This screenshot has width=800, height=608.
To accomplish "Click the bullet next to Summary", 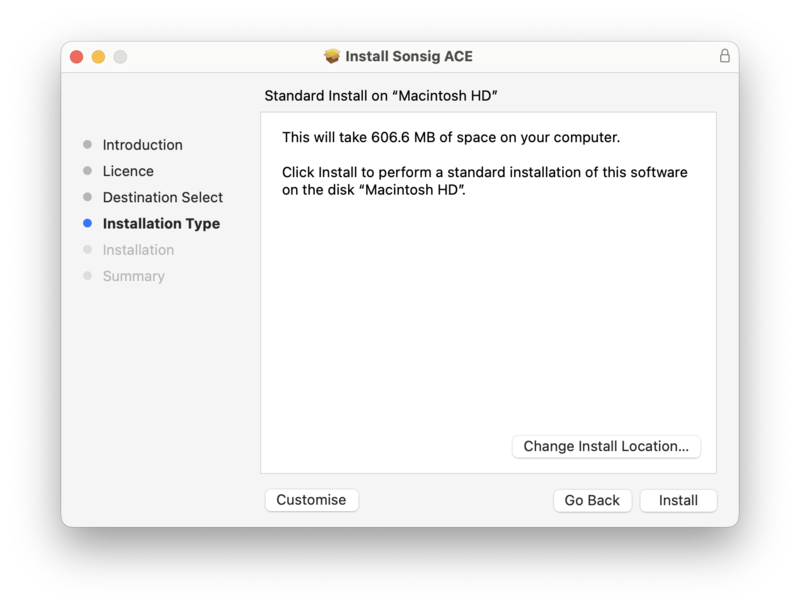I will 88,276.
